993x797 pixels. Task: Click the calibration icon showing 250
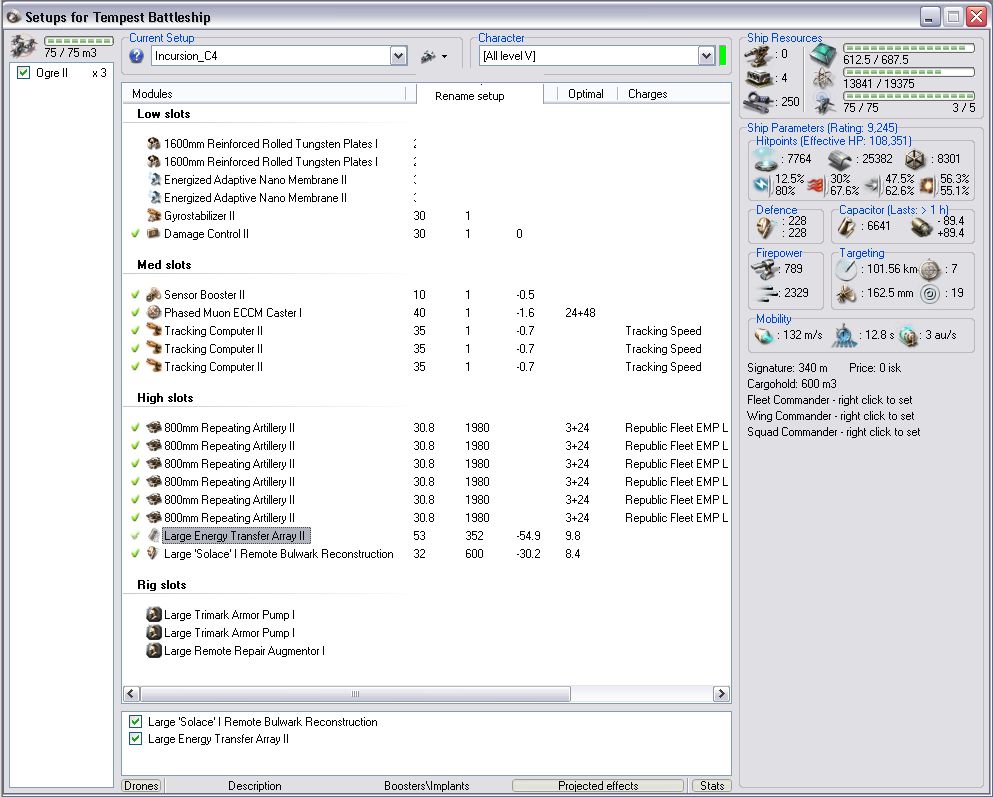(x=759, y=101)
